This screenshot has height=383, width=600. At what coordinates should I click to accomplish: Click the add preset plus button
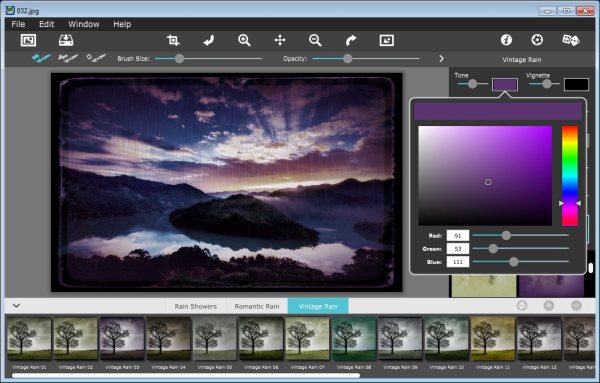pos(549,305)
